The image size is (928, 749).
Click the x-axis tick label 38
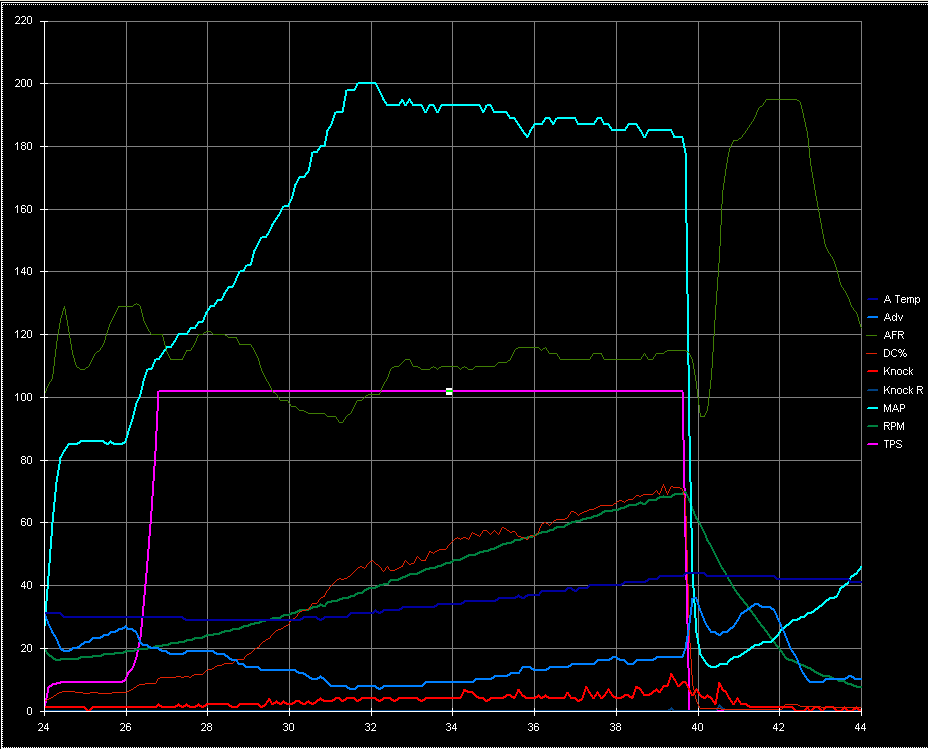tap(615, 727)
